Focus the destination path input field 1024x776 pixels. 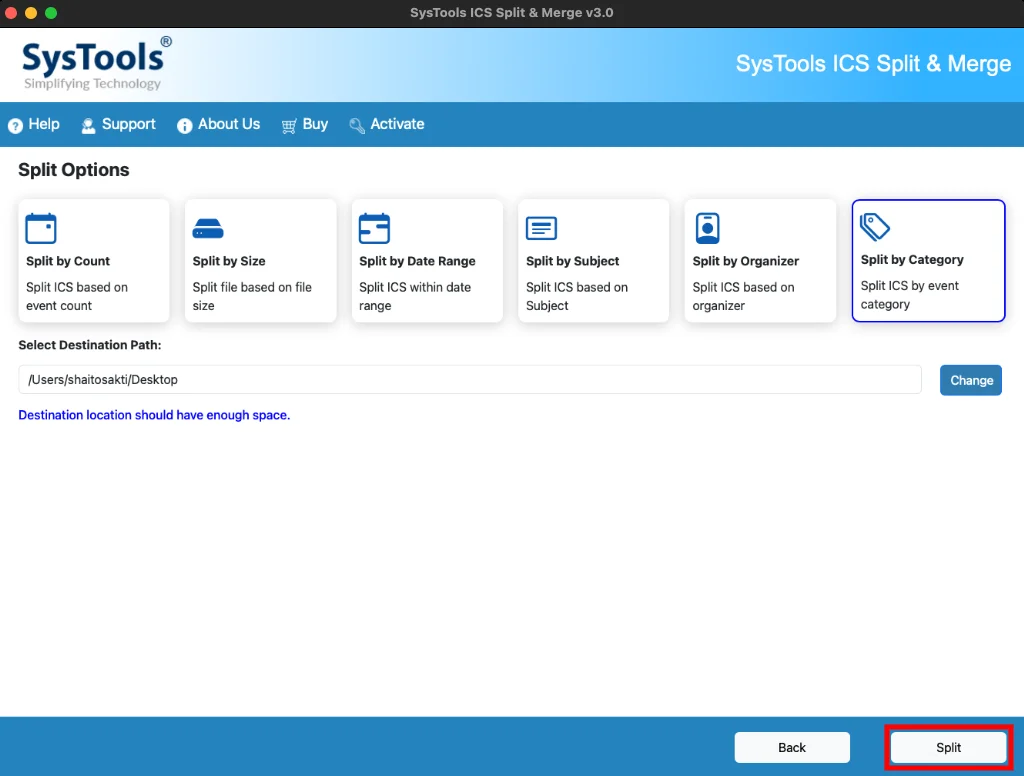(470, 380)
